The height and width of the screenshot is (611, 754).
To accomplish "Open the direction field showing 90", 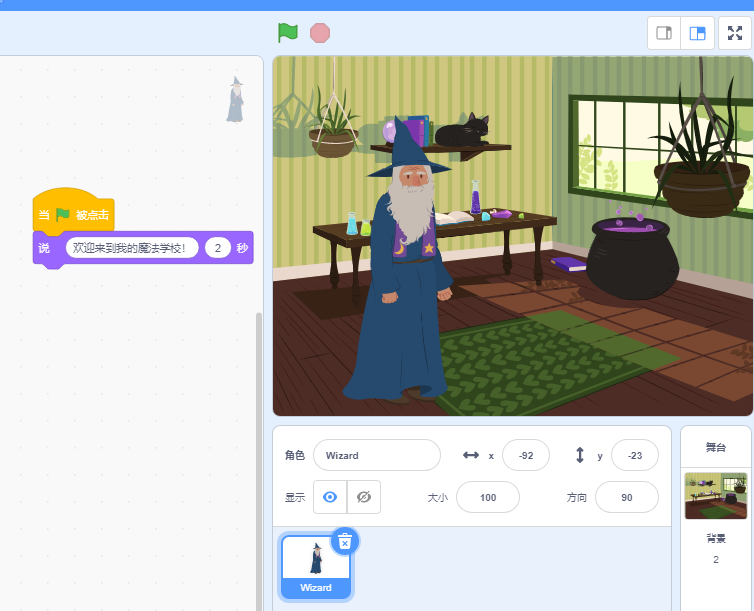I will [626, 497].
